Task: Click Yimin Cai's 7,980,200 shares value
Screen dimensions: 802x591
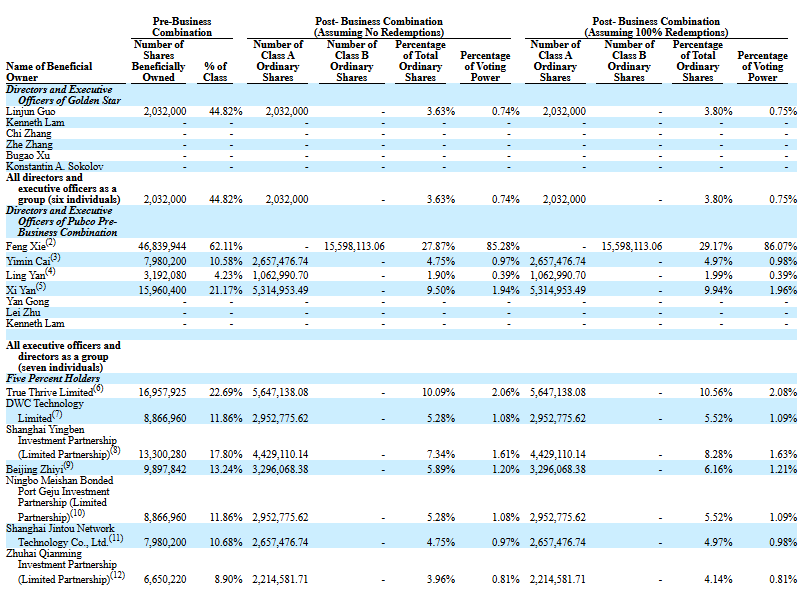Action: [x=165, y=261]
